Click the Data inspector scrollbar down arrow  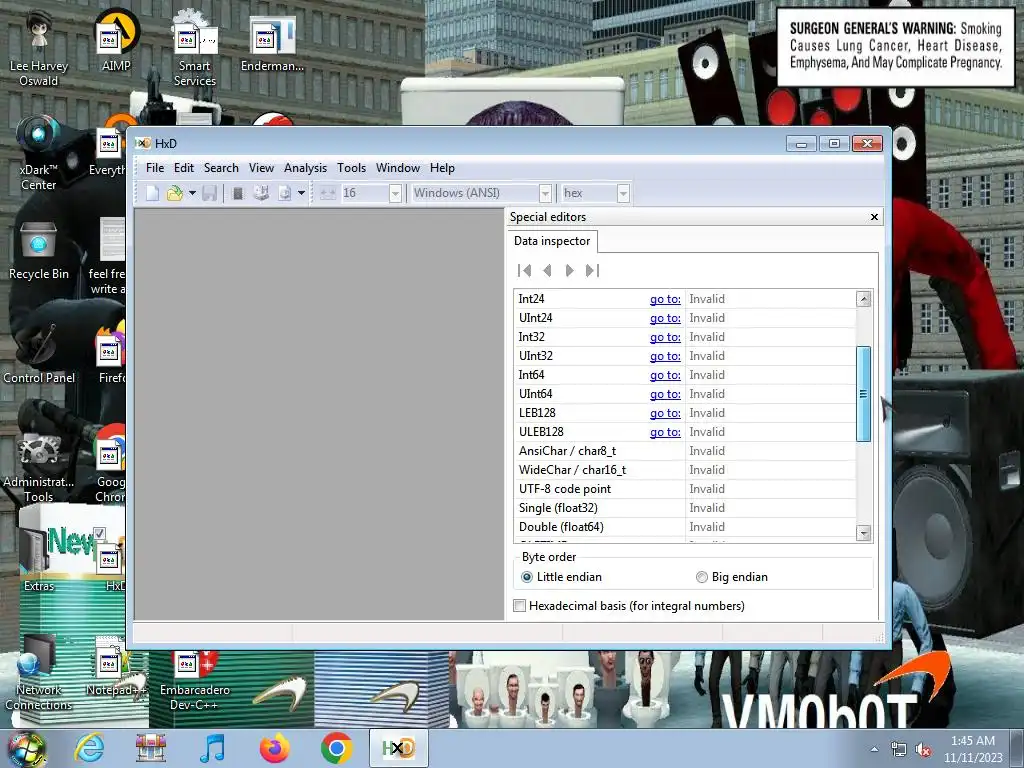coord(863,533)
